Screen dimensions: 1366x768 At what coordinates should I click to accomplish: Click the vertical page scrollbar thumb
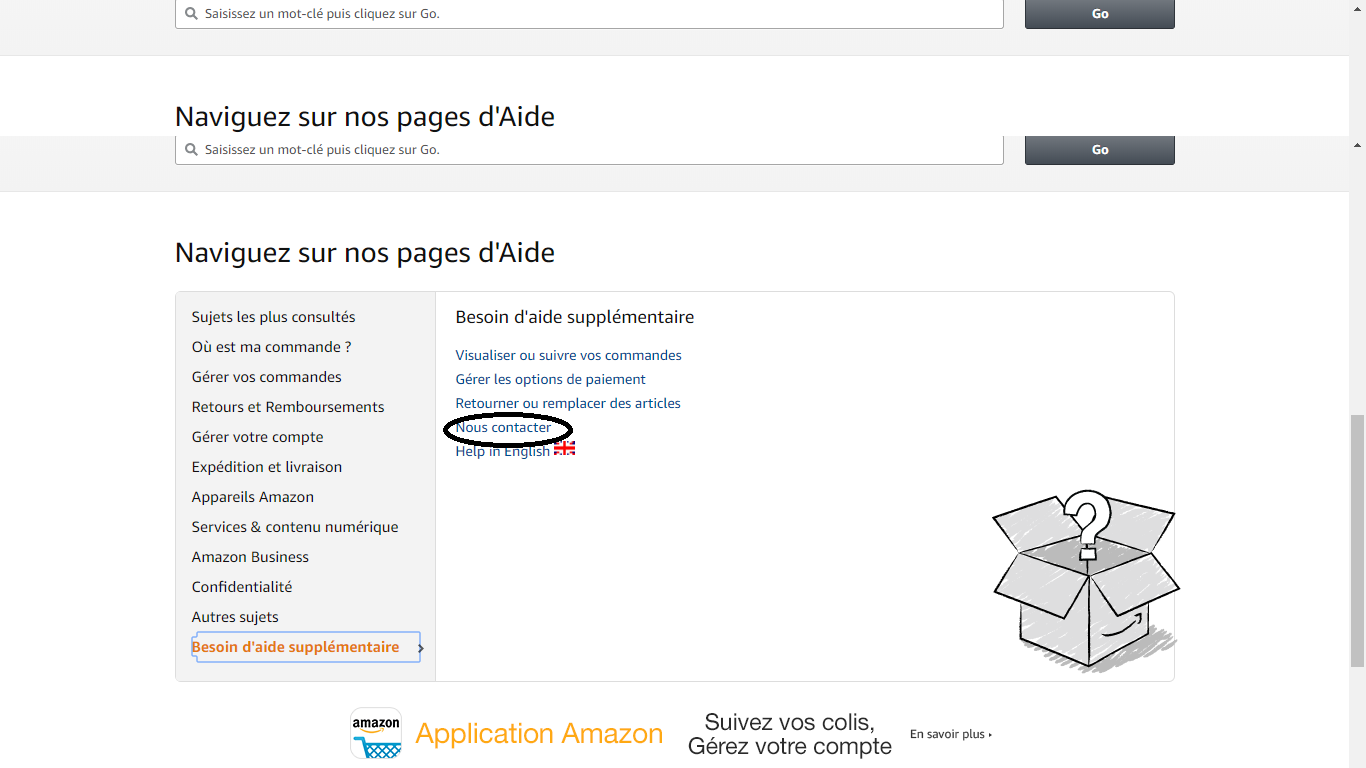point(1357,540)
